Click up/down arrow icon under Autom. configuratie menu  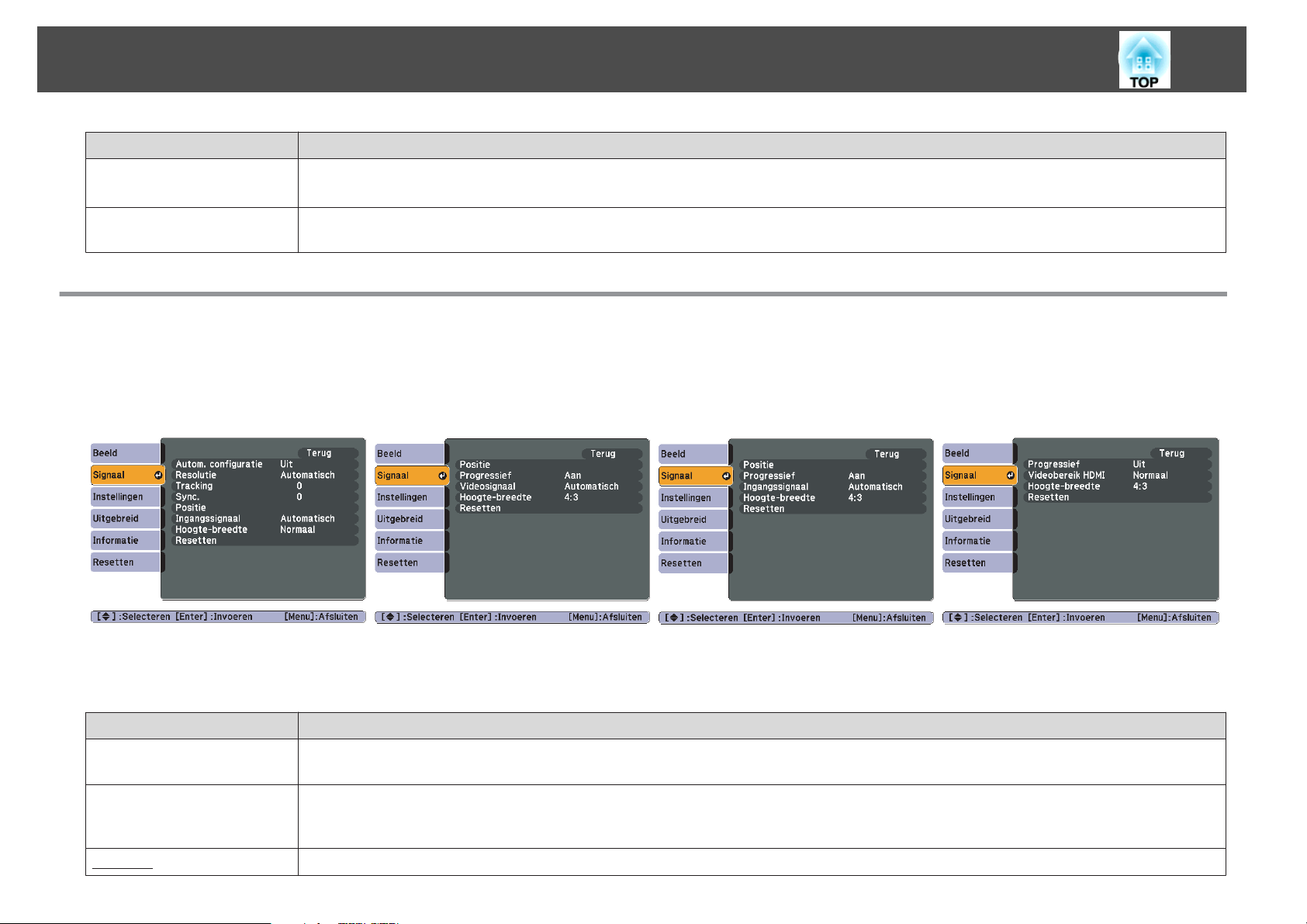pos(105,617)
